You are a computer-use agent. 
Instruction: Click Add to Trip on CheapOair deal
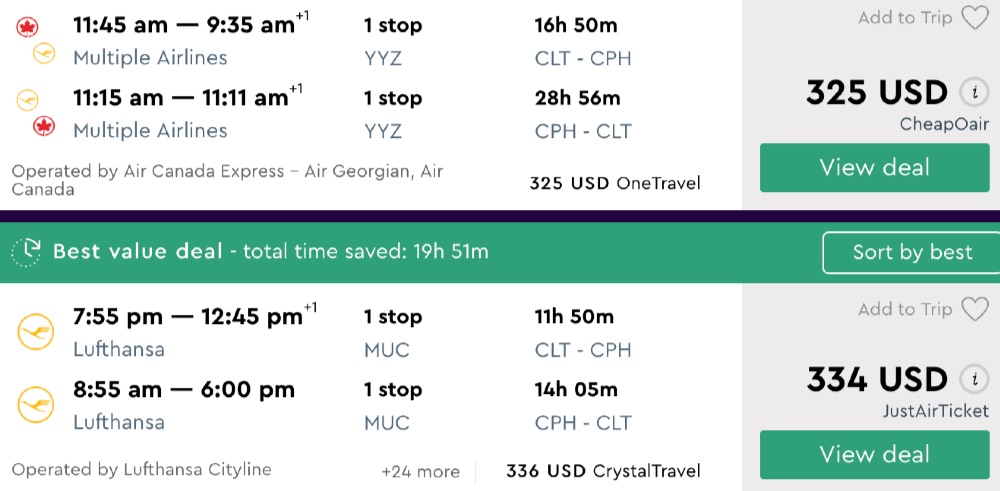(x=904, y=18)
